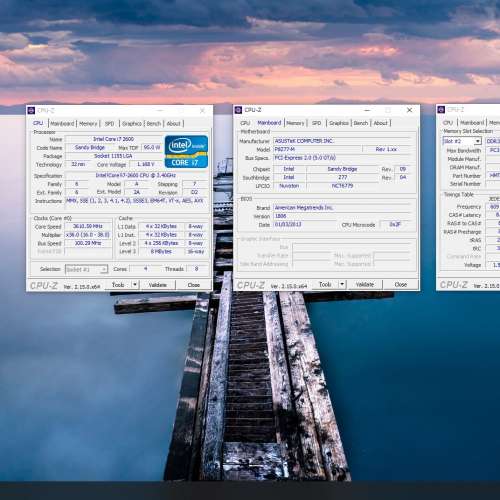
Task: Click the Max TDP value field
Action: (152, 147)
